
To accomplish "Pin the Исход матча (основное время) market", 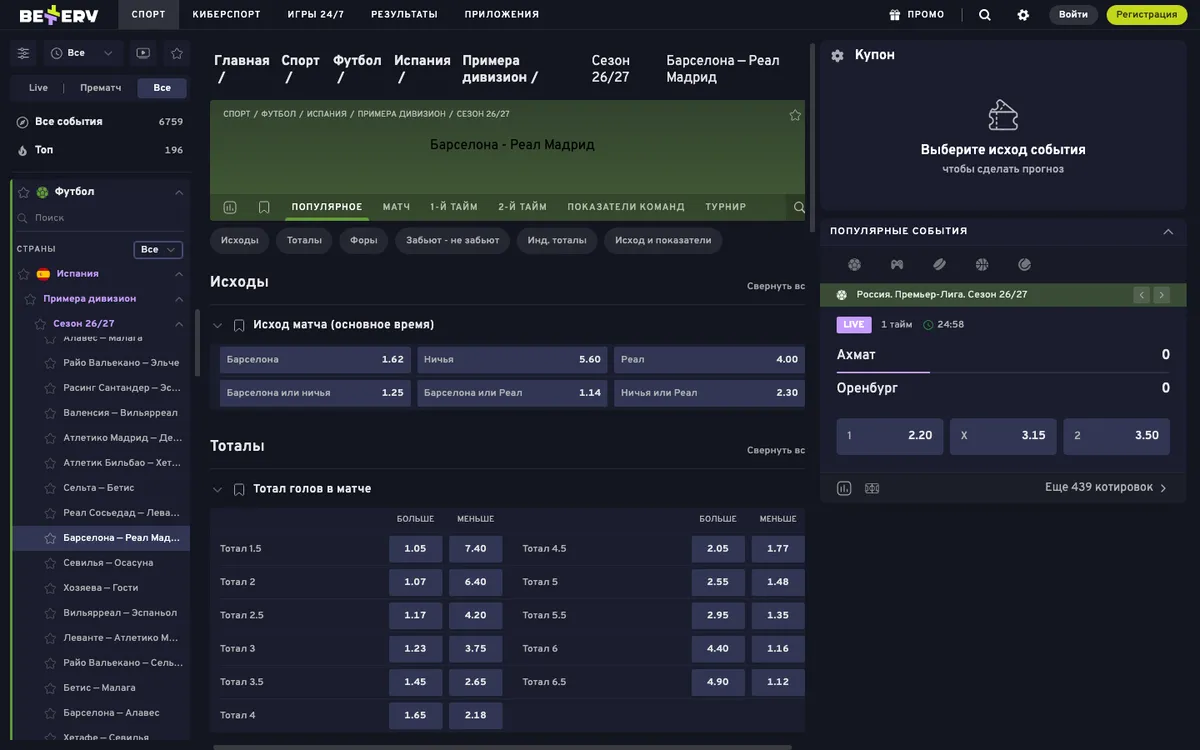I will pyautogui.click(x=239, y=325).
